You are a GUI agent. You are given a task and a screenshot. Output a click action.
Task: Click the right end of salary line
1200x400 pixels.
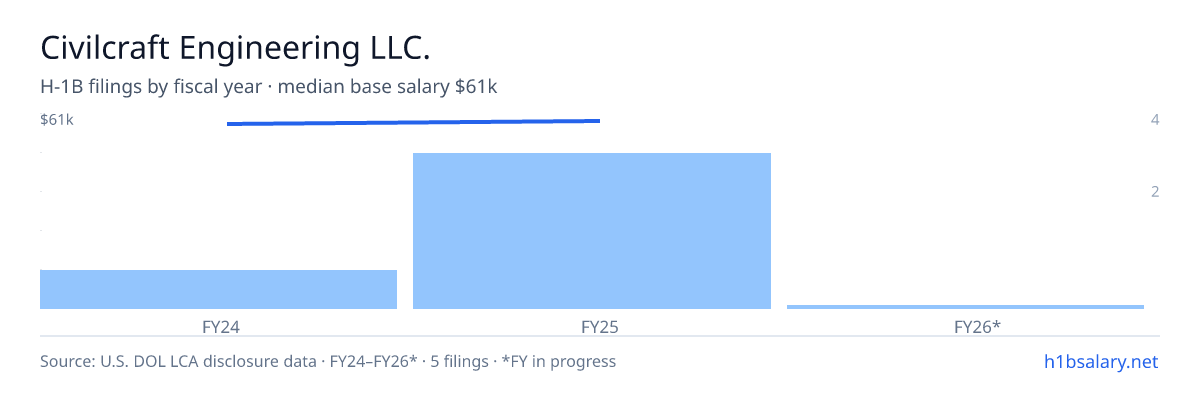[x=598, y=121]
